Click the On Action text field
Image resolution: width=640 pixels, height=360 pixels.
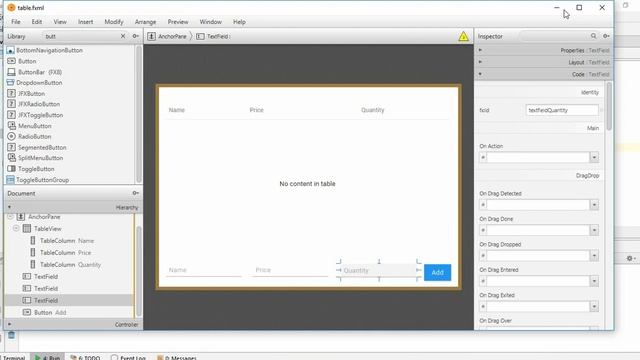click(538, 158)
